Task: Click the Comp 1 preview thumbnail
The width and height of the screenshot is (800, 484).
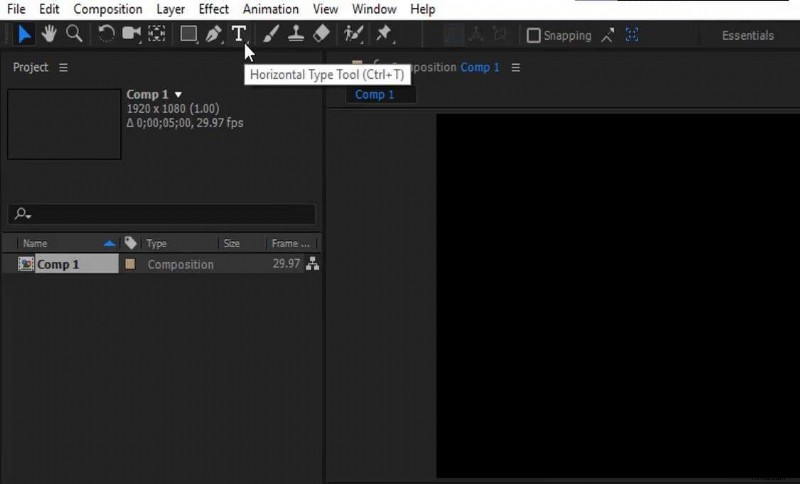Action: point(64,124)
